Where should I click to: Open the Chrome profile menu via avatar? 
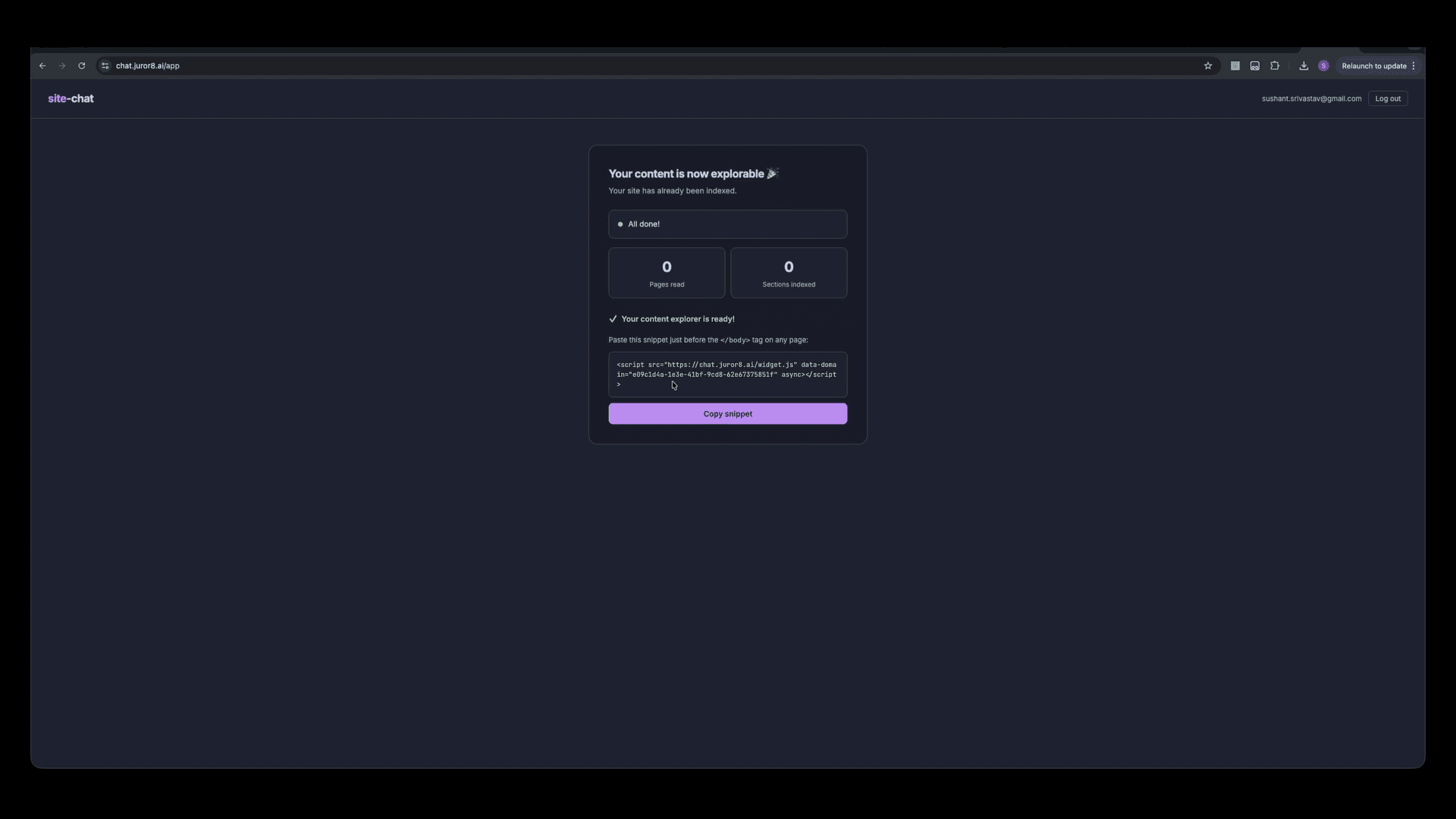(x=1323, y=66)
